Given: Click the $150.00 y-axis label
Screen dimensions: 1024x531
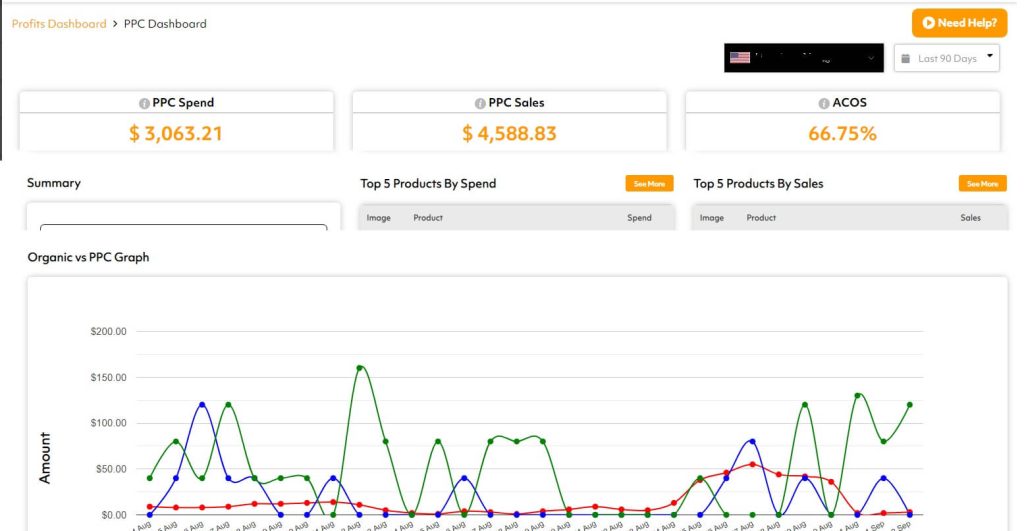Looking at the screenshot, I should (108, 378).
